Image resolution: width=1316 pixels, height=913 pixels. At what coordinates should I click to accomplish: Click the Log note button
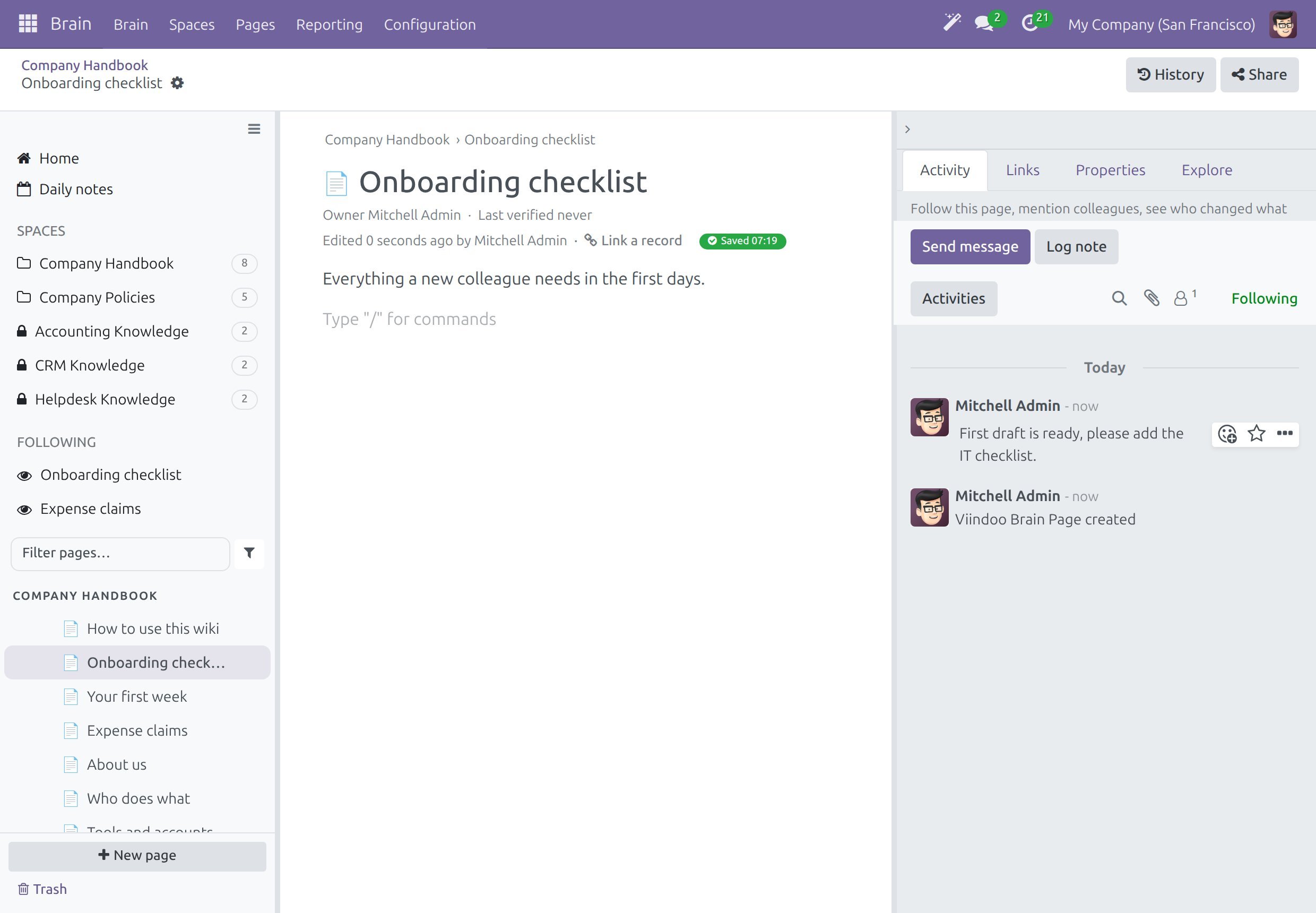coord(1076,246)
